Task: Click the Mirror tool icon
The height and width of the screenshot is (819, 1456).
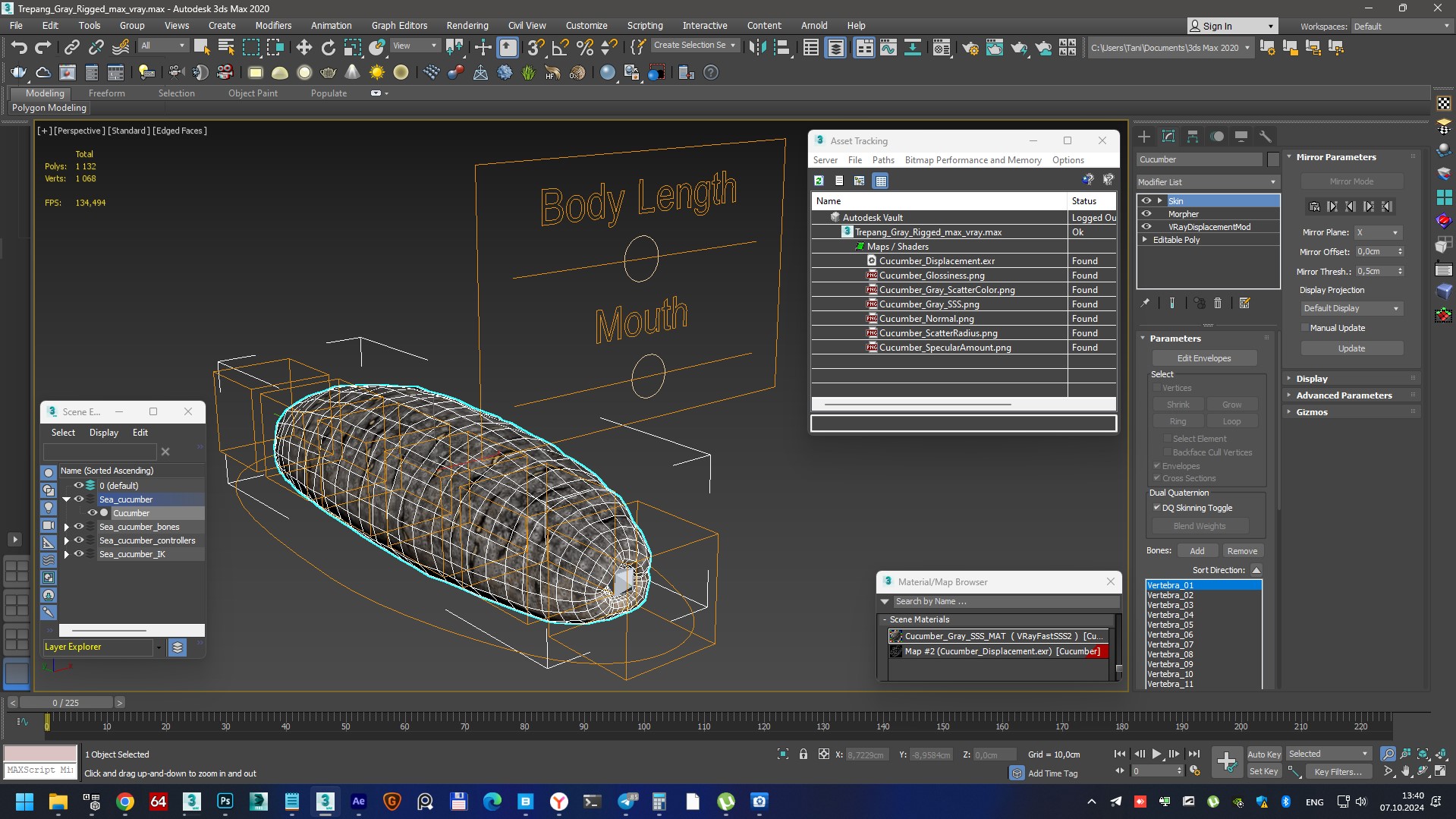Action: pos(757,48)
